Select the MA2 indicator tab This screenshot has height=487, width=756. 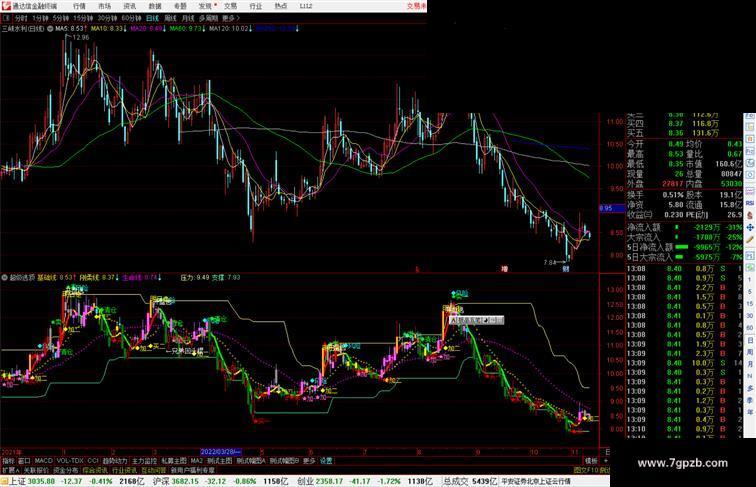point(196,461)
